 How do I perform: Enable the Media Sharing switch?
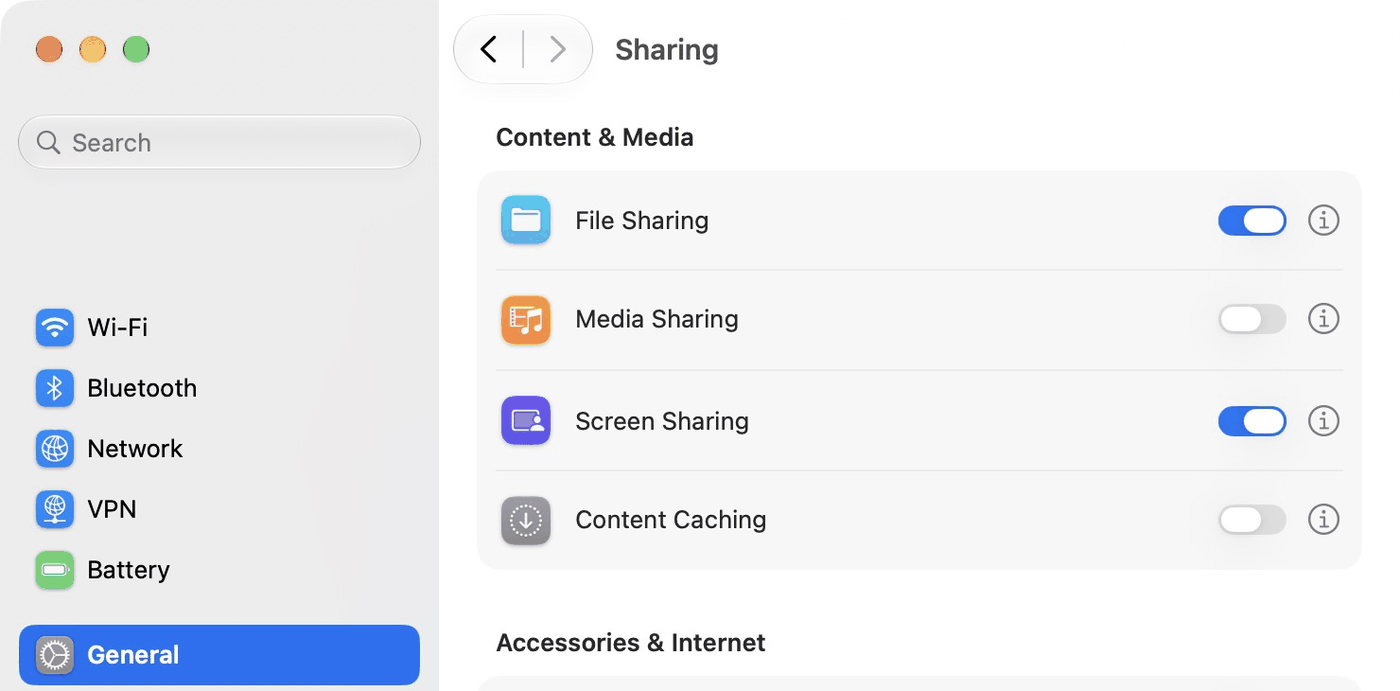pyautogui.click(x=1252, y=319)
